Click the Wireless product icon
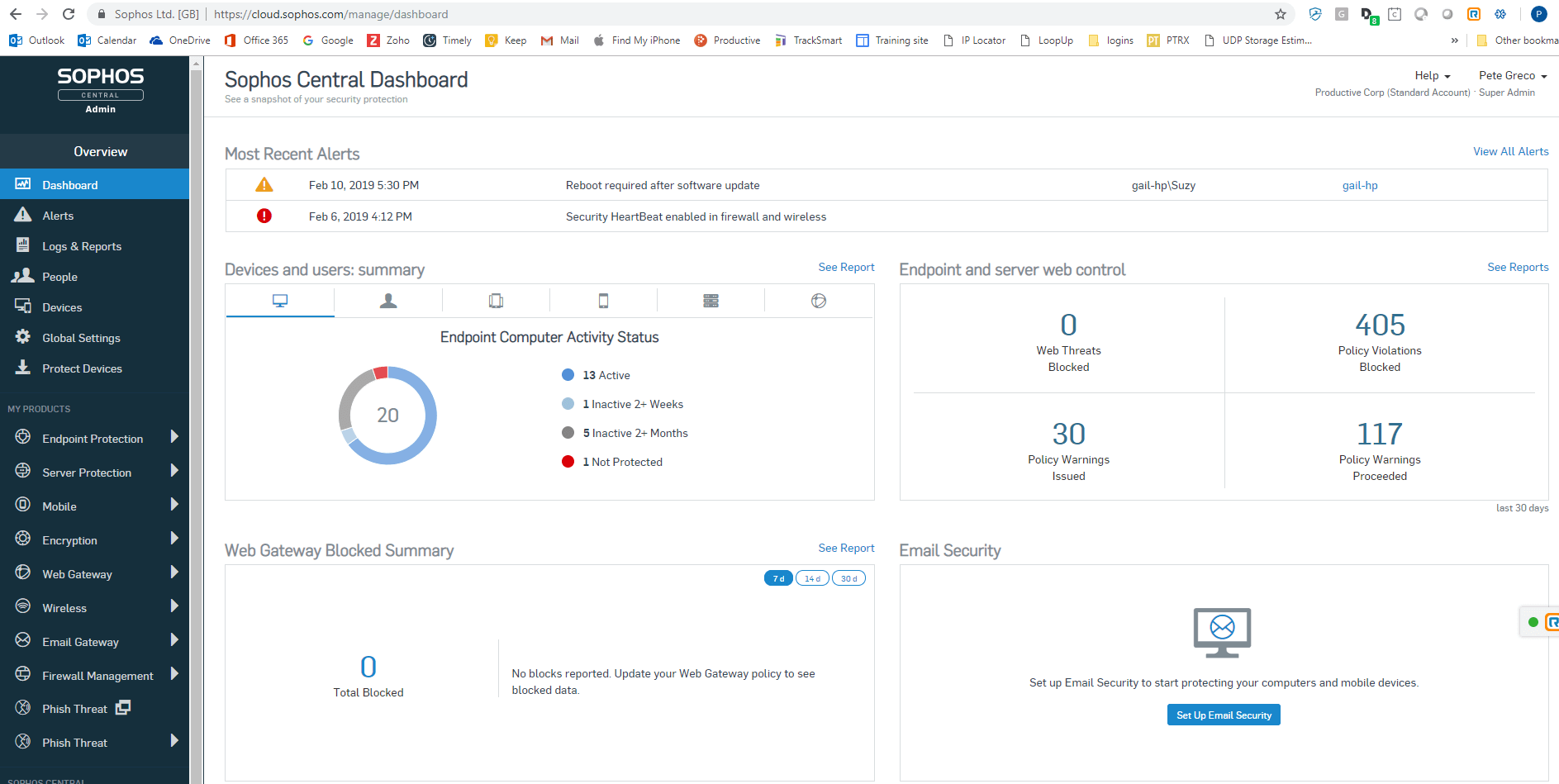This screenshot has width=1559, height=784. point(23,606)
